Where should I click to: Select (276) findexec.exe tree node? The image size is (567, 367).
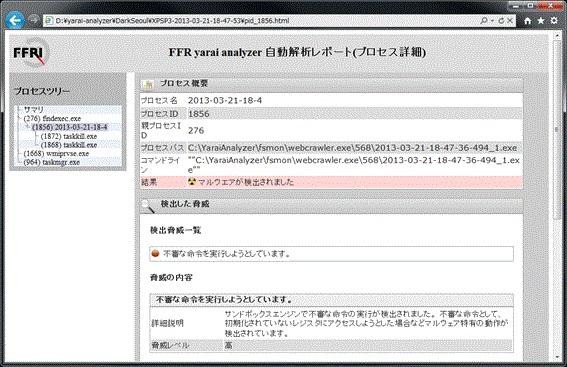click(52, 118)
